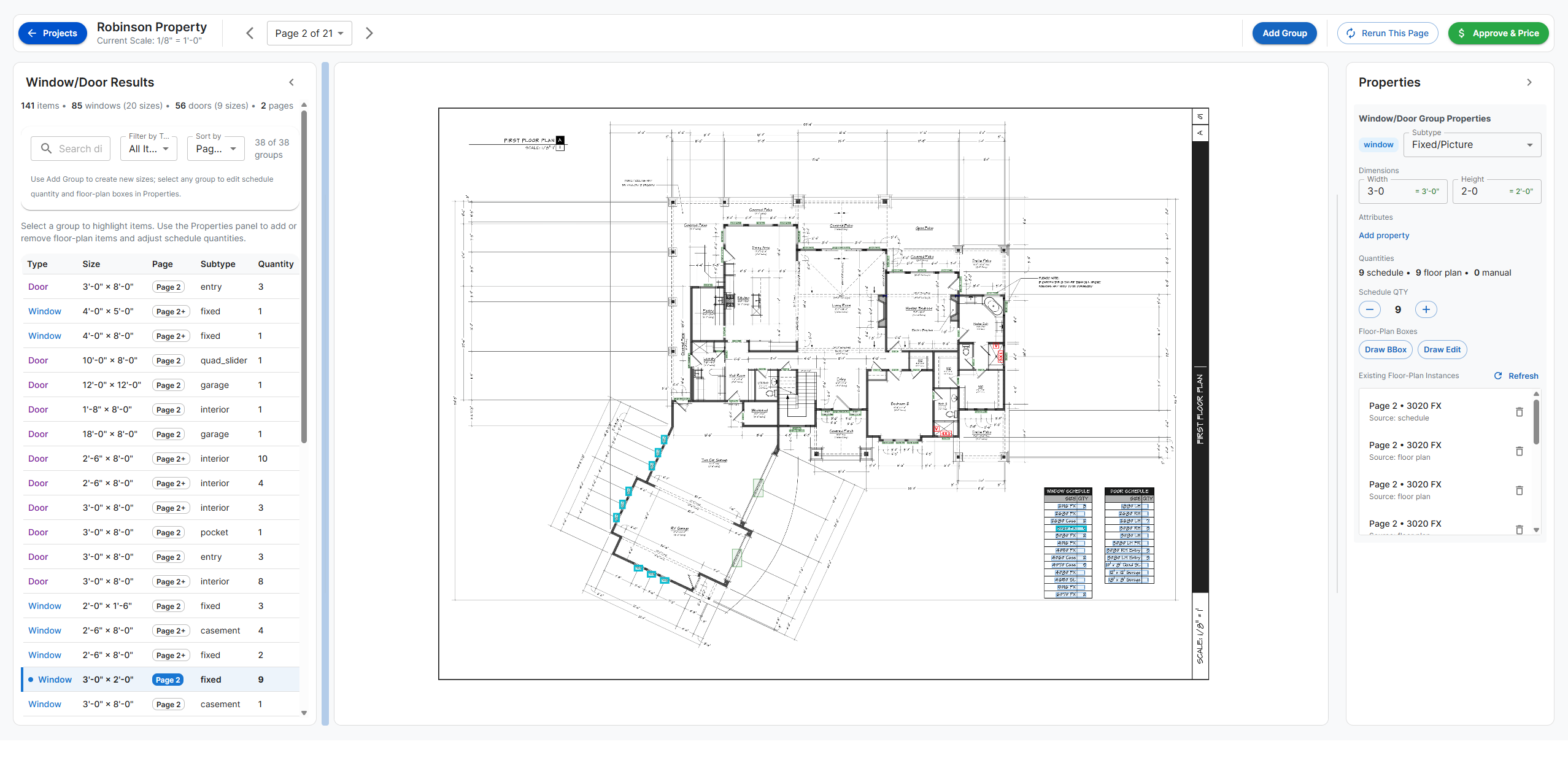This screenshot has height=779, width=1568.
Task: Go to the previous page with the left arrow
Action: [249, 33]
